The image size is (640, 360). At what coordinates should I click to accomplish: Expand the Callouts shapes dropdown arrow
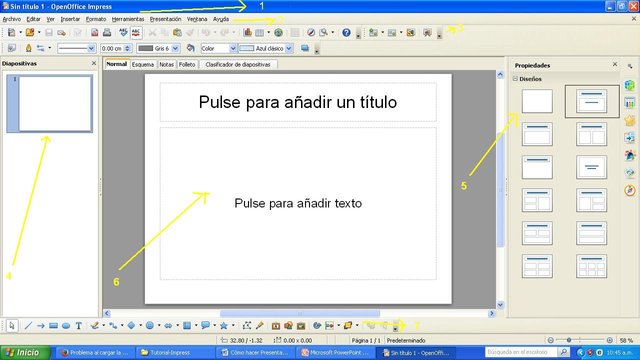[x=214, y=326]
